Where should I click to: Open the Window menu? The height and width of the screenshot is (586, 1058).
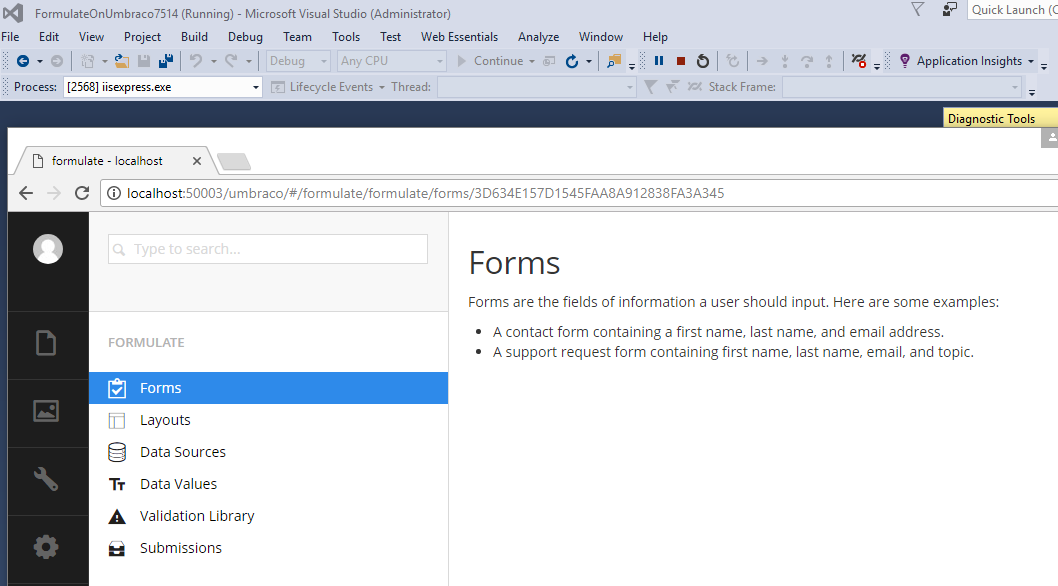click(x=601, y=37)
